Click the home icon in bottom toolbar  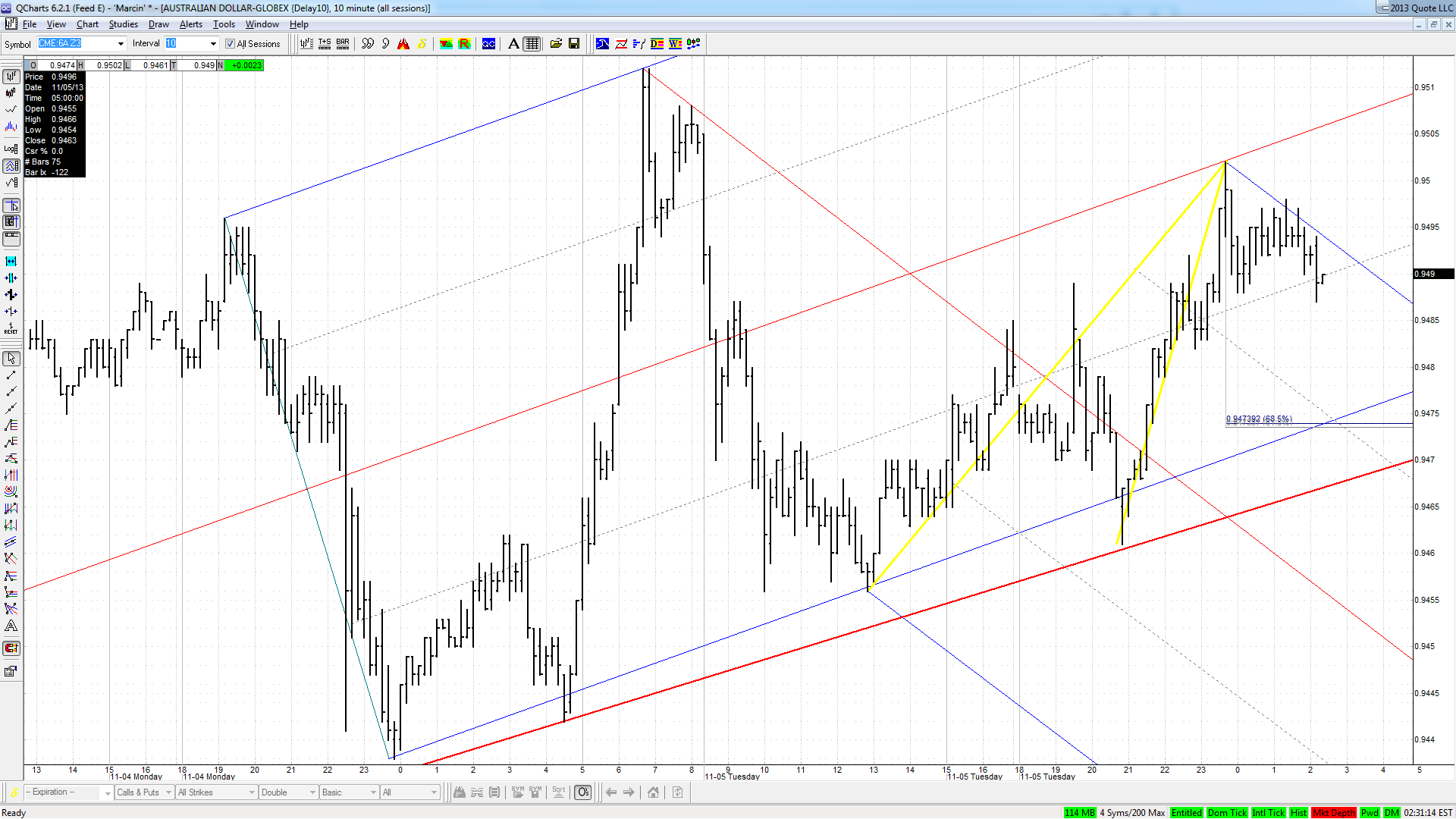[x=653, y=792]
